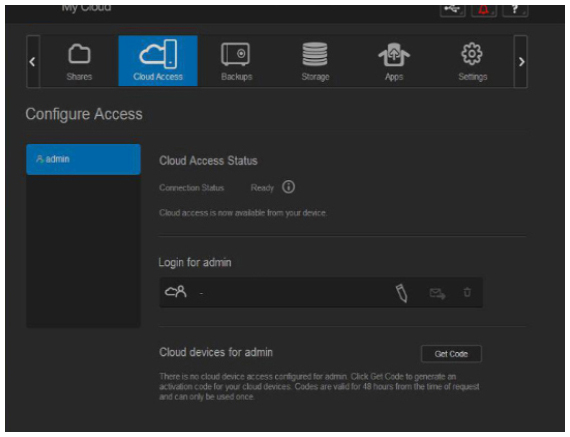Click the 'Cloud devices for admin' heading
The image size is (570, 437).
click(x=216, y=352)
